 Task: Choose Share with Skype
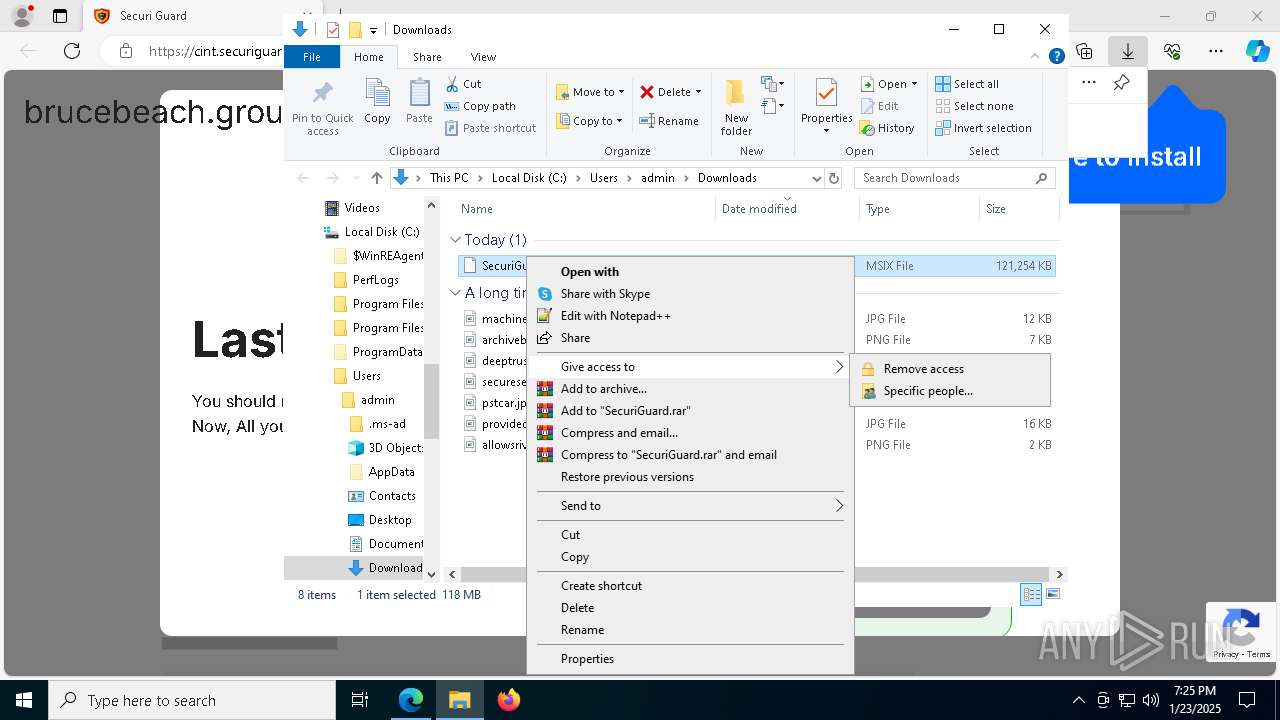[x=690, y=294]
